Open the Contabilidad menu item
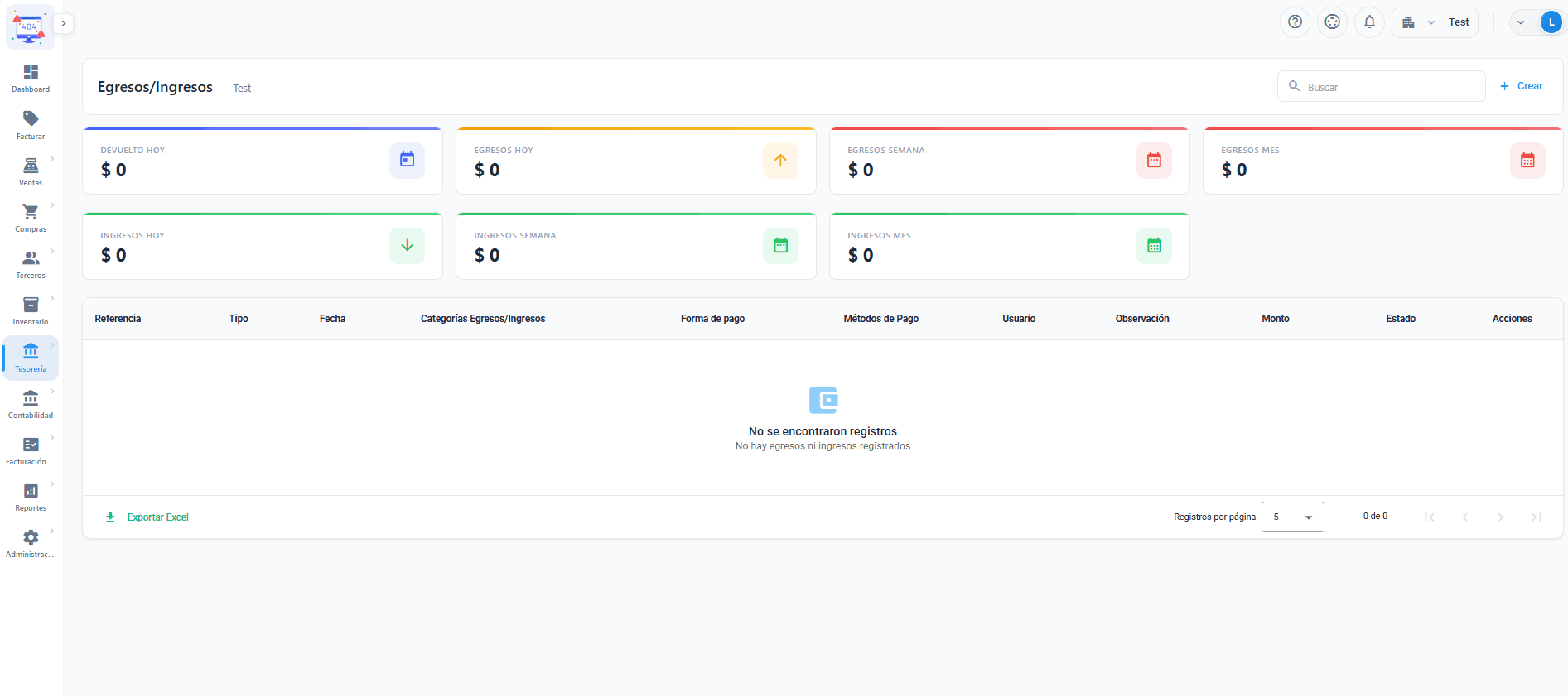The width and height of the screenshot is (1568, 697). (x=31, y=404)
